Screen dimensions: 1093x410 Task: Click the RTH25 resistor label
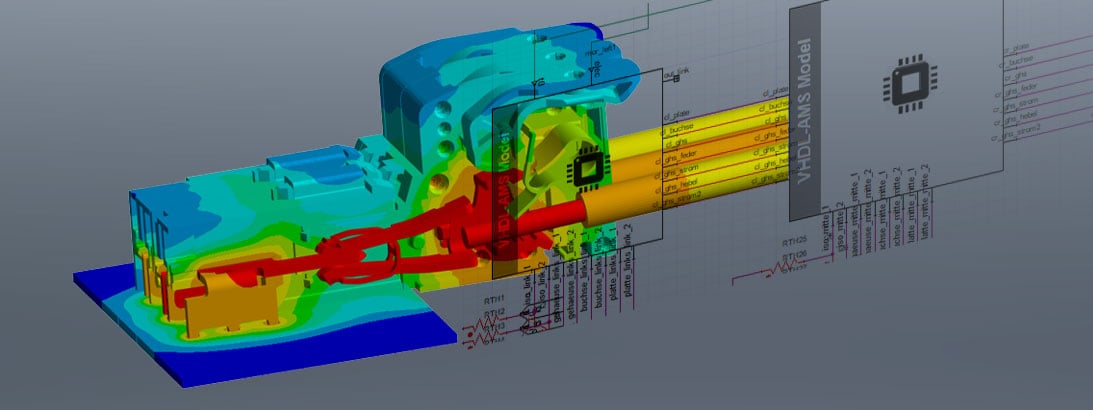(x=796, y=242)
